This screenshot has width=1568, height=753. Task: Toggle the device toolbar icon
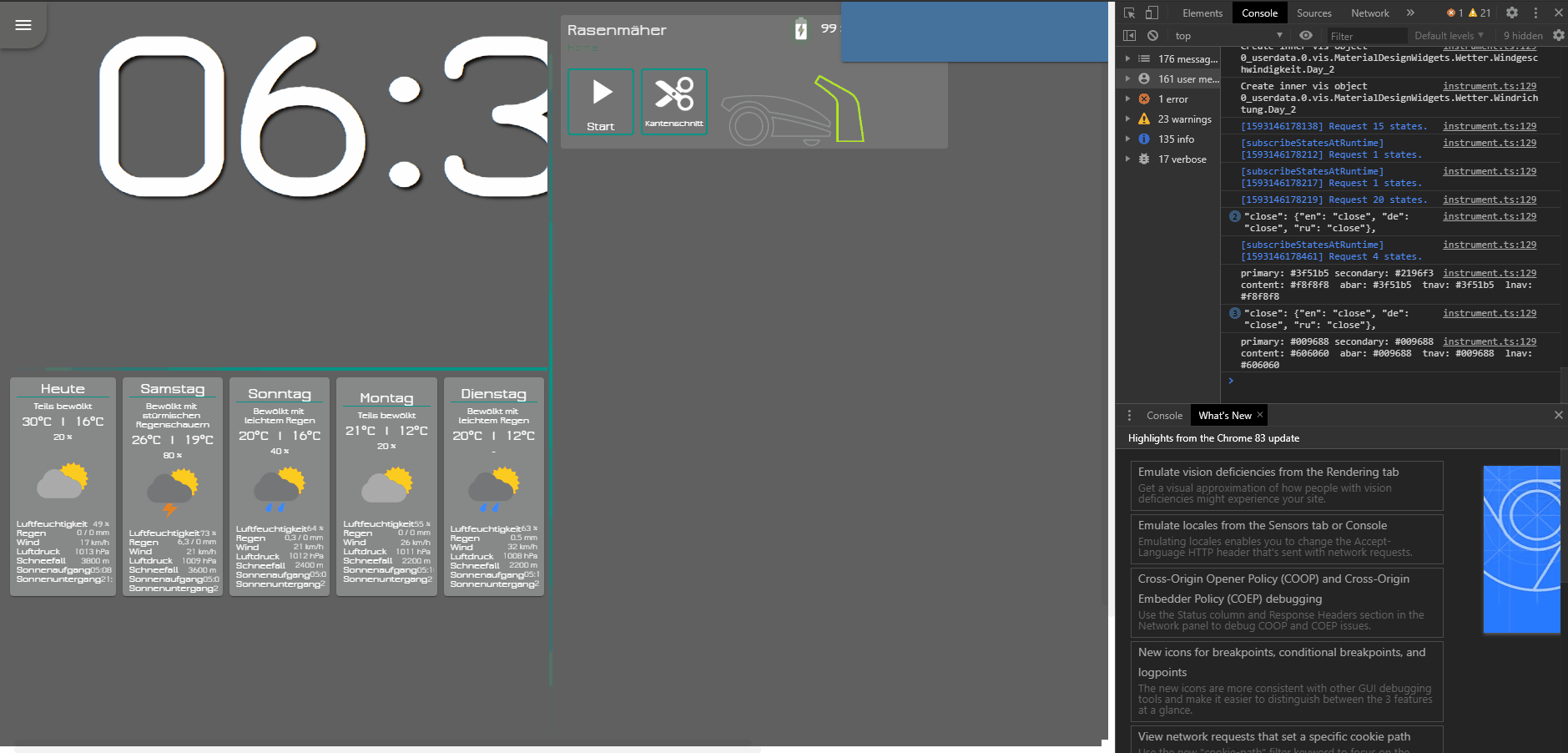point(1152,13)
